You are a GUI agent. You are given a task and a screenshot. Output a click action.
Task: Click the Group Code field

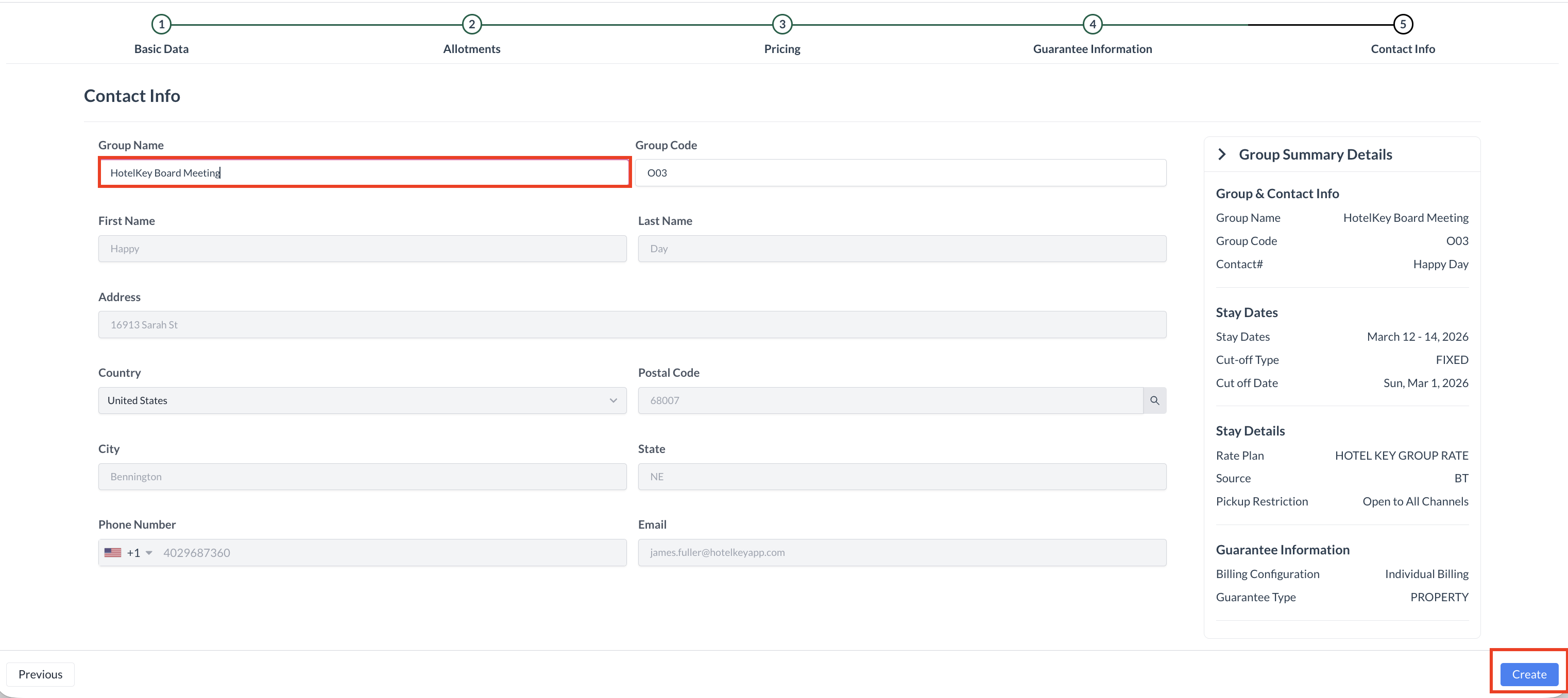(901, 173)
